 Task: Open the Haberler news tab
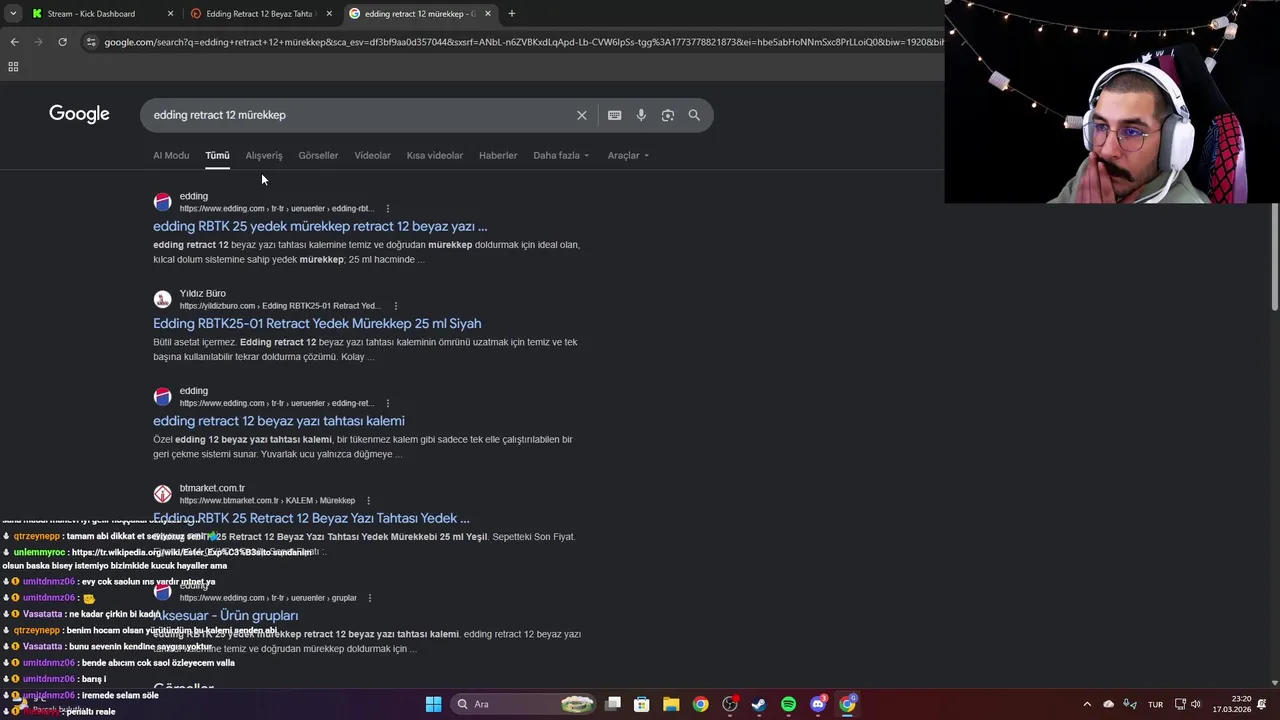click(498, 155)
